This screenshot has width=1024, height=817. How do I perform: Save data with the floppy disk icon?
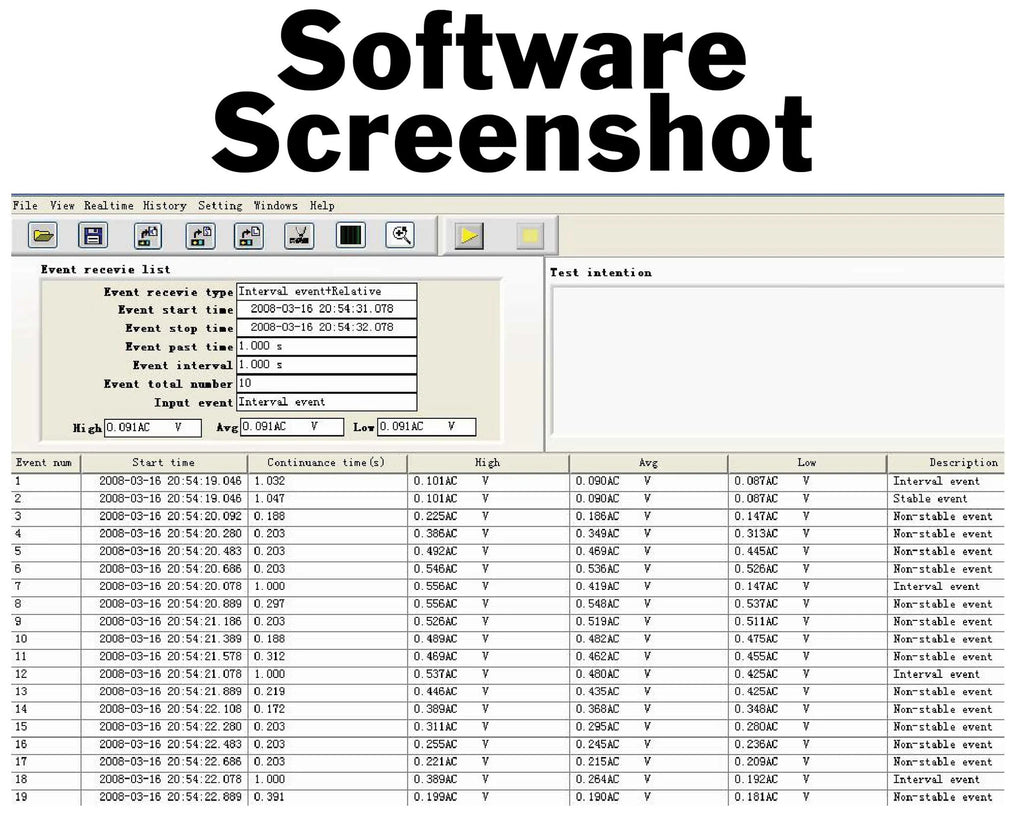click(93, 236)
